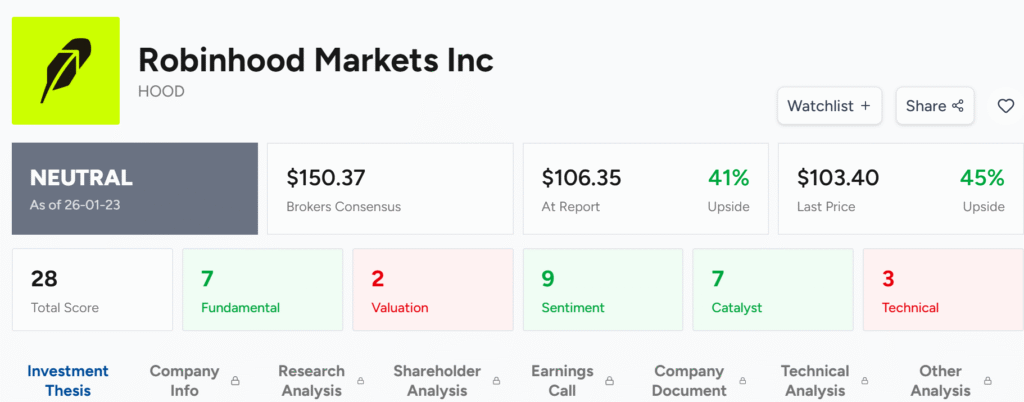Image resolution: width=1024 pixels, height=402 pixels.
Task: Add stock to Watchlist
Action: pyautogui.click(x=829, y=106)
